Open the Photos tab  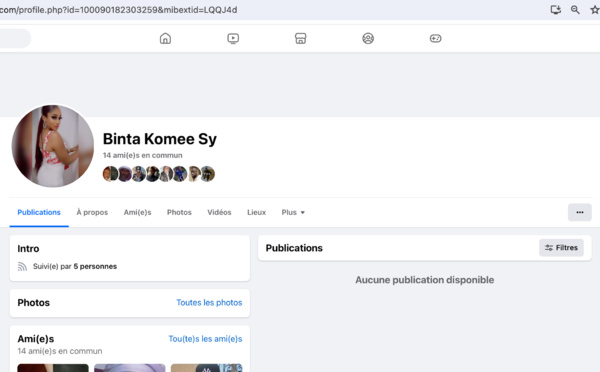click(x=179, y=212)
